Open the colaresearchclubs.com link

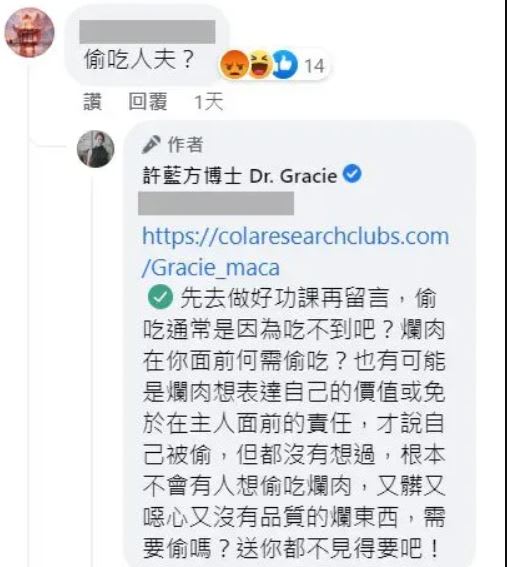tap(295, 236)
